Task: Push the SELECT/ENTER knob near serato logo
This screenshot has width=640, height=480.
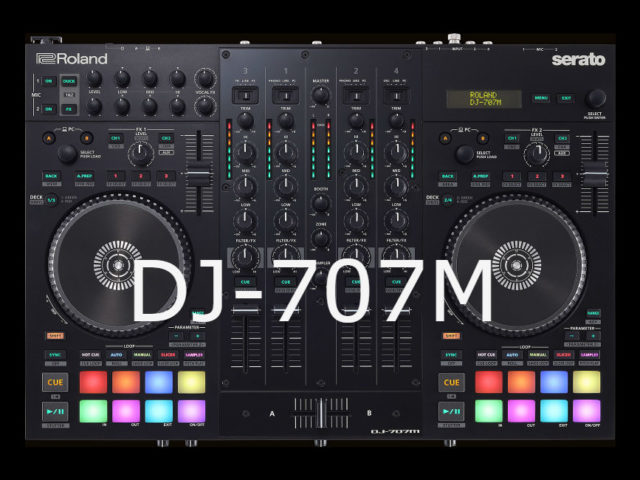Action: 596,98
